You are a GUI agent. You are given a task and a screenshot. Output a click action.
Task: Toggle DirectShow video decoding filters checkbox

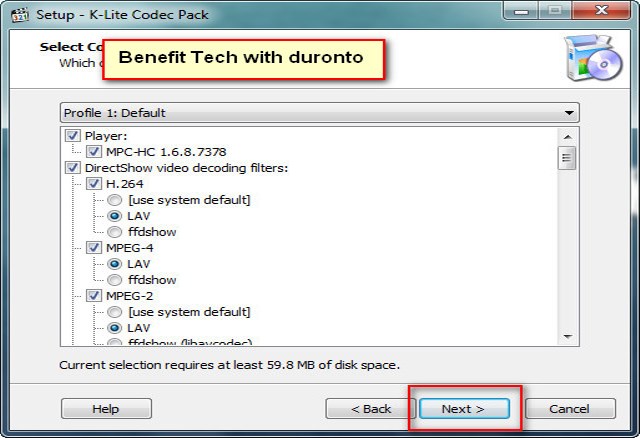[73, 168]
